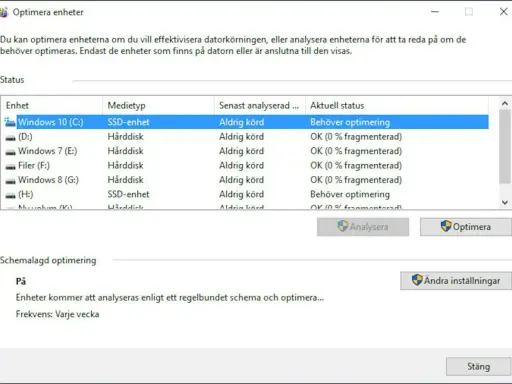Click the drive list scrollbar thumb
Screen dimensions: 512x384
[505, 147]
